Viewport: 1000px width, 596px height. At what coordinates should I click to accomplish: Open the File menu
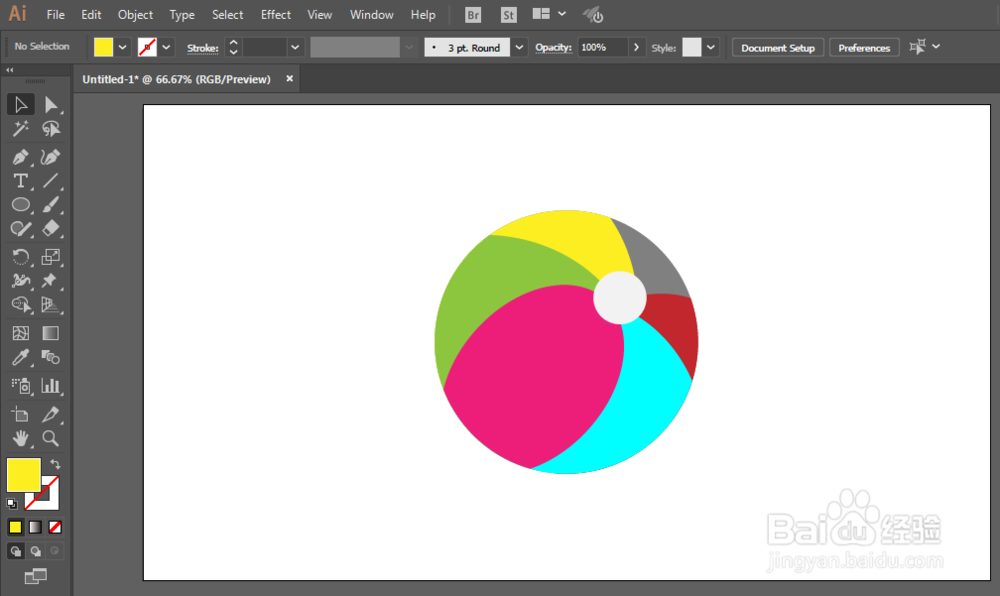[x=55, y=15]
